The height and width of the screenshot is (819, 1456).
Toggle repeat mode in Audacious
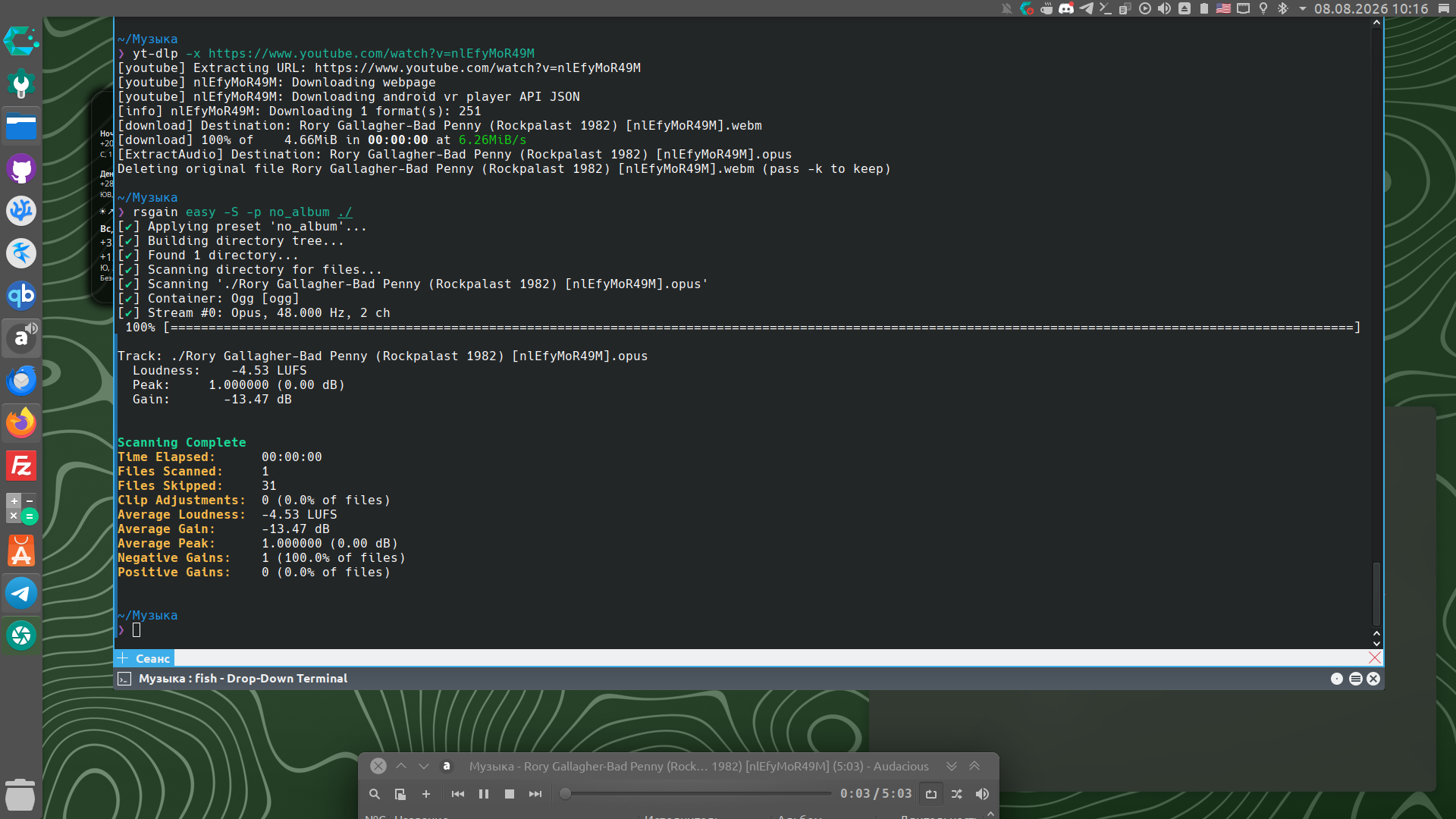pyautogui.click(x=931, y=794)
